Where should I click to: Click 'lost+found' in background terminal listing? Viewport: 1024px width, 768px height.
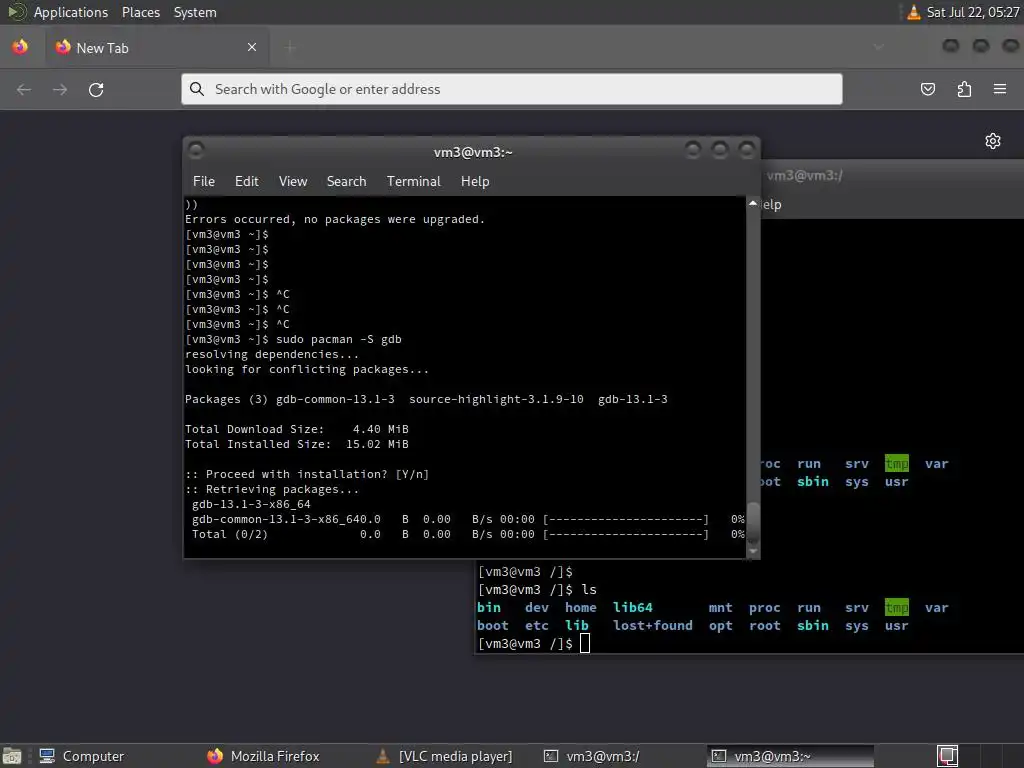(652, 626)
